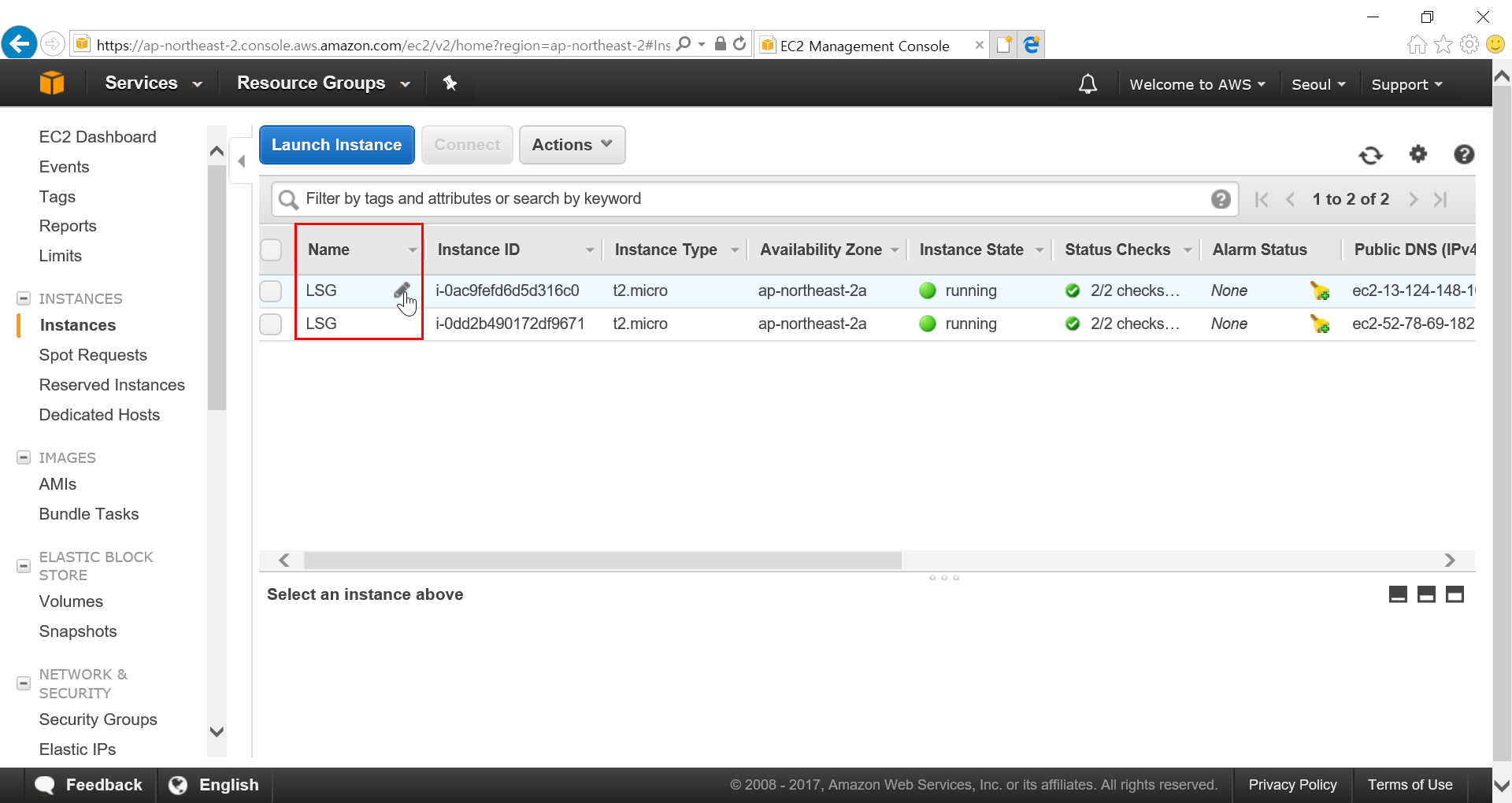Open the help question mark icon
Image resolution: width=1512 pixels, height=803 pixels.
1464,154
